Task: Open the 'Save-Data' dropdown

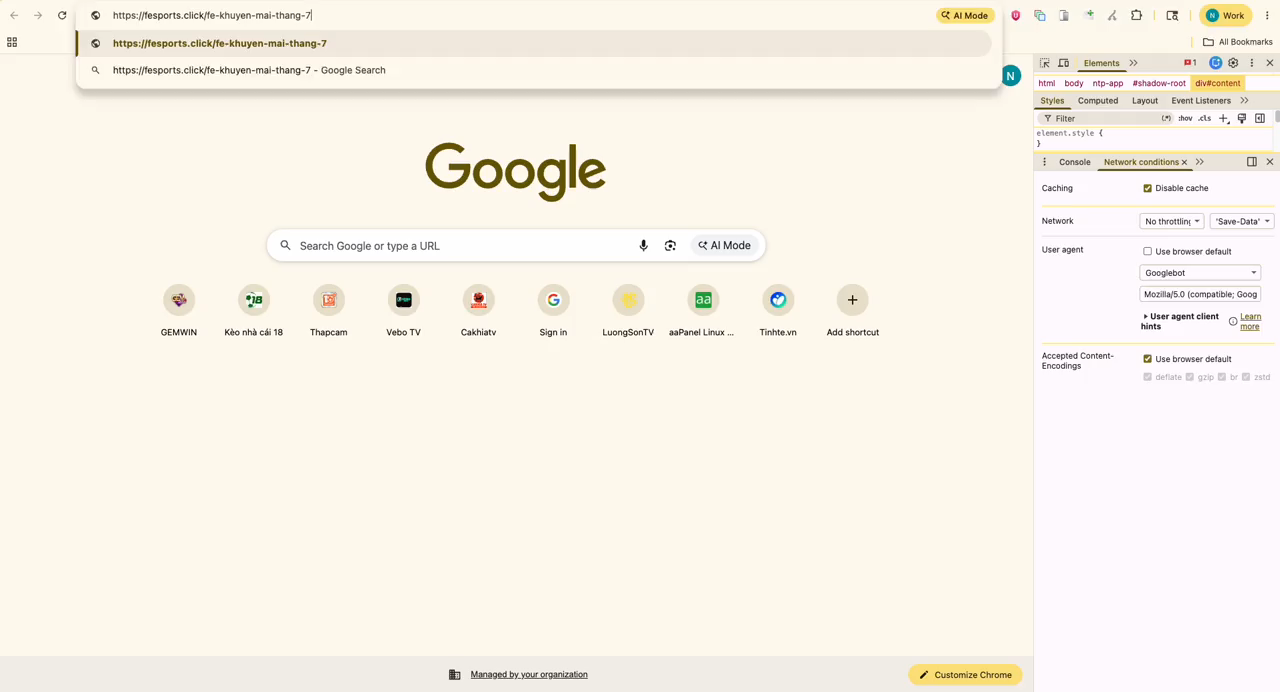Action: tap(1242, 221)
